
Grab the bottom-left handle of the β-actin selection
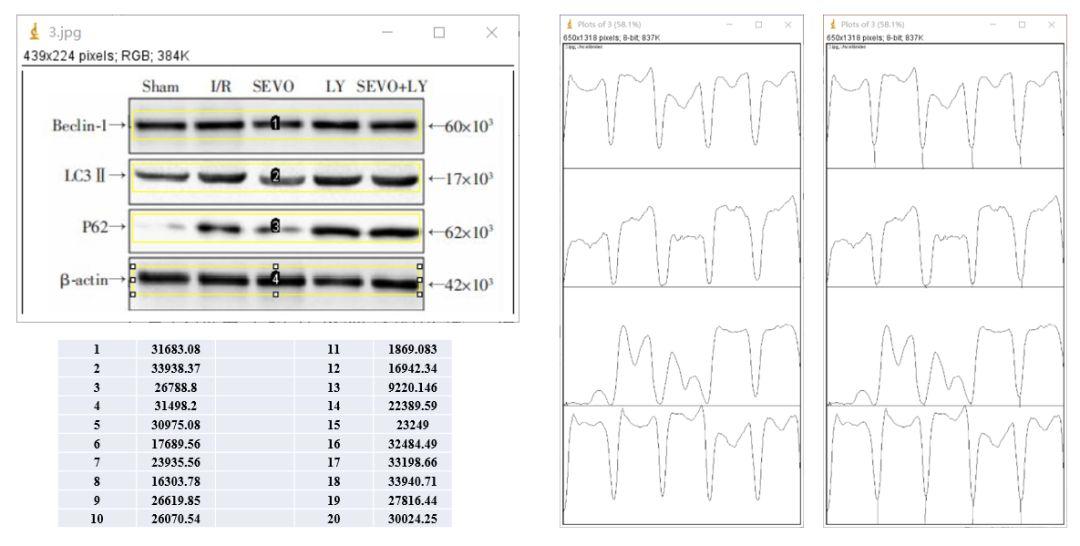tap(133, 294)
